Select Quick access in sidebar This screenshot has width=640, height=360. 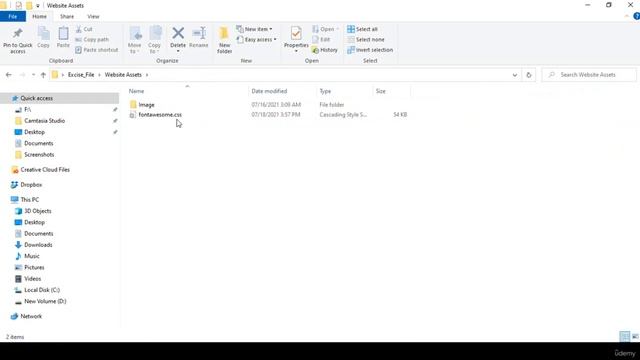(x=36, y=98)
